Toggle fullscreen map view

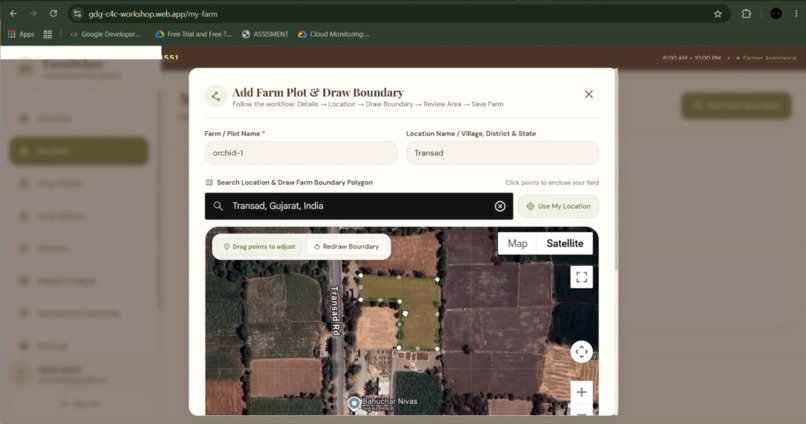click(x=581, y=277)
